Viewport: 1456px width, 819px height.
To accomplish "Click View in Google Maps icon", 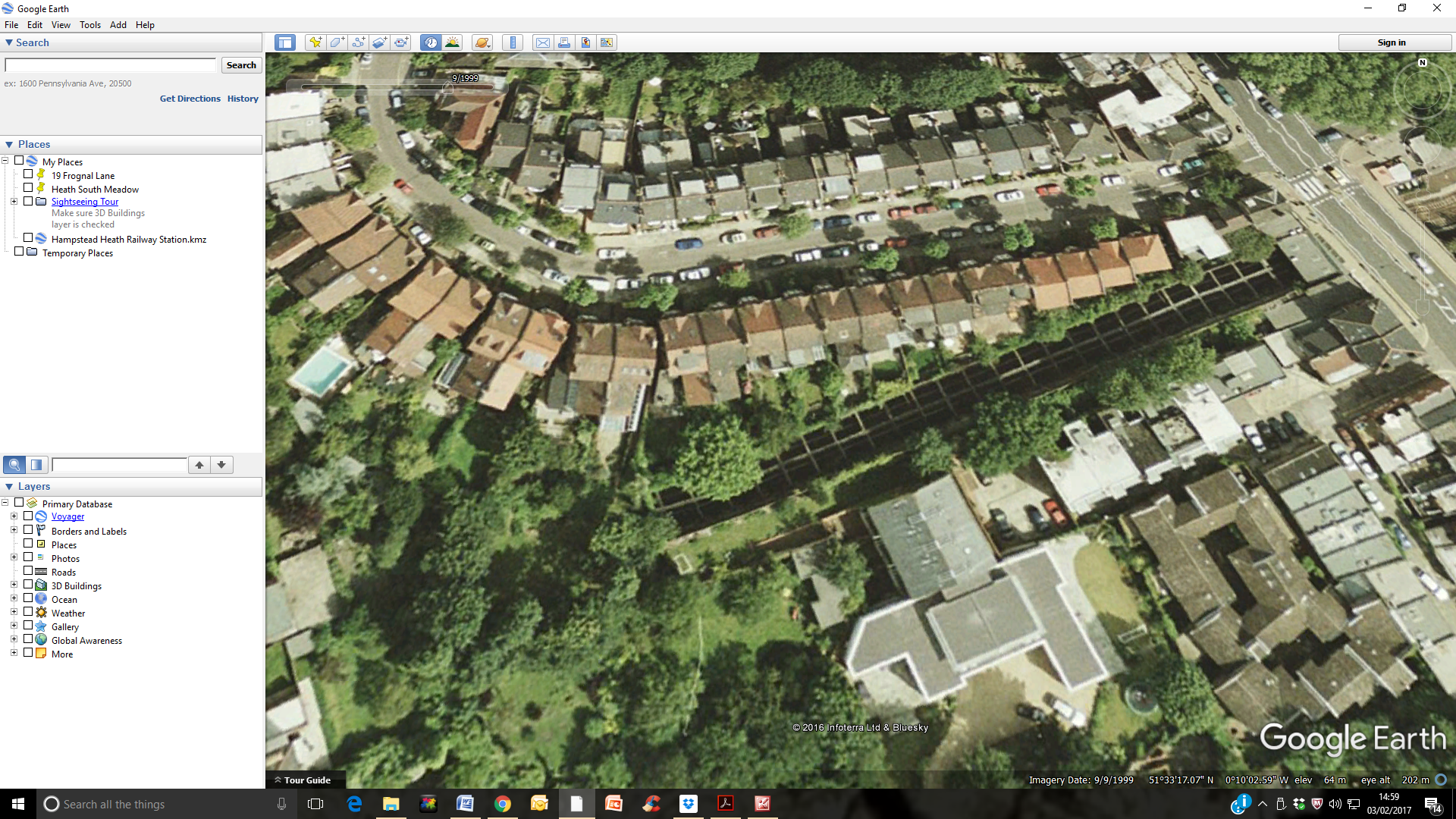I will pos(607,42).
